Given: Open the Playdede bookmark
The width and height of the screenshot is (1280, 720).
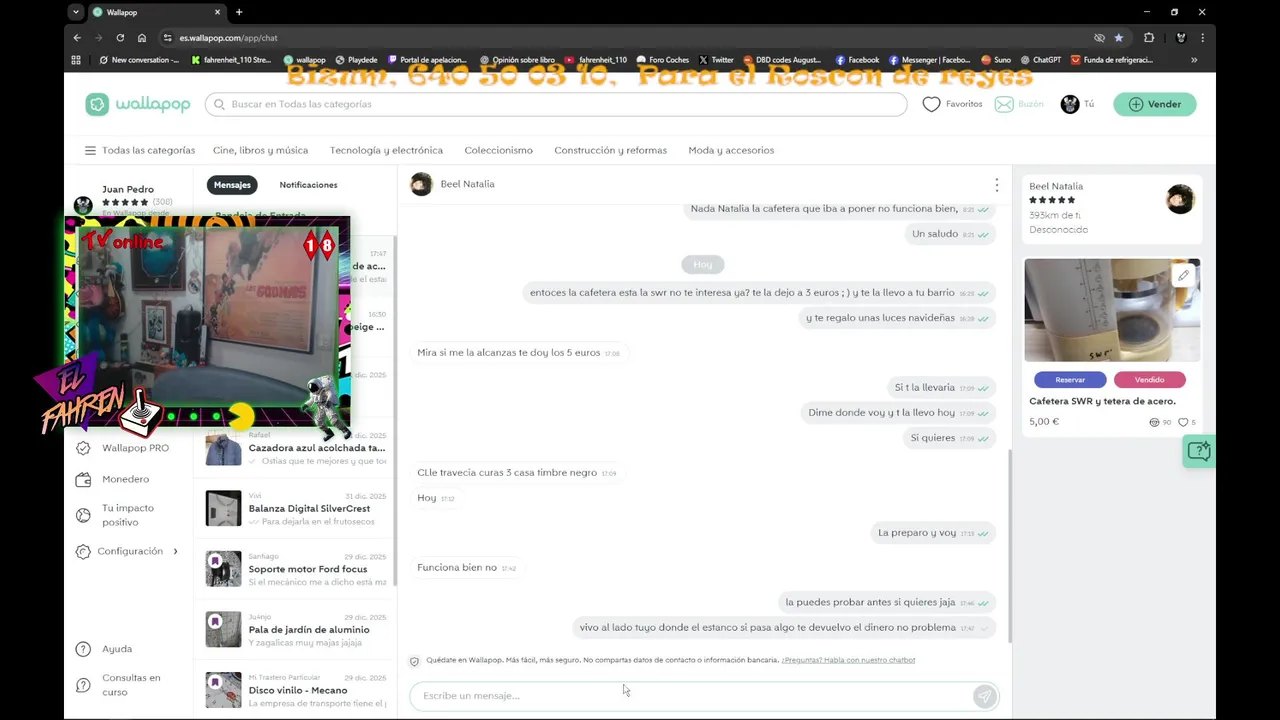Looking at the screenshot, I should 356,60.
